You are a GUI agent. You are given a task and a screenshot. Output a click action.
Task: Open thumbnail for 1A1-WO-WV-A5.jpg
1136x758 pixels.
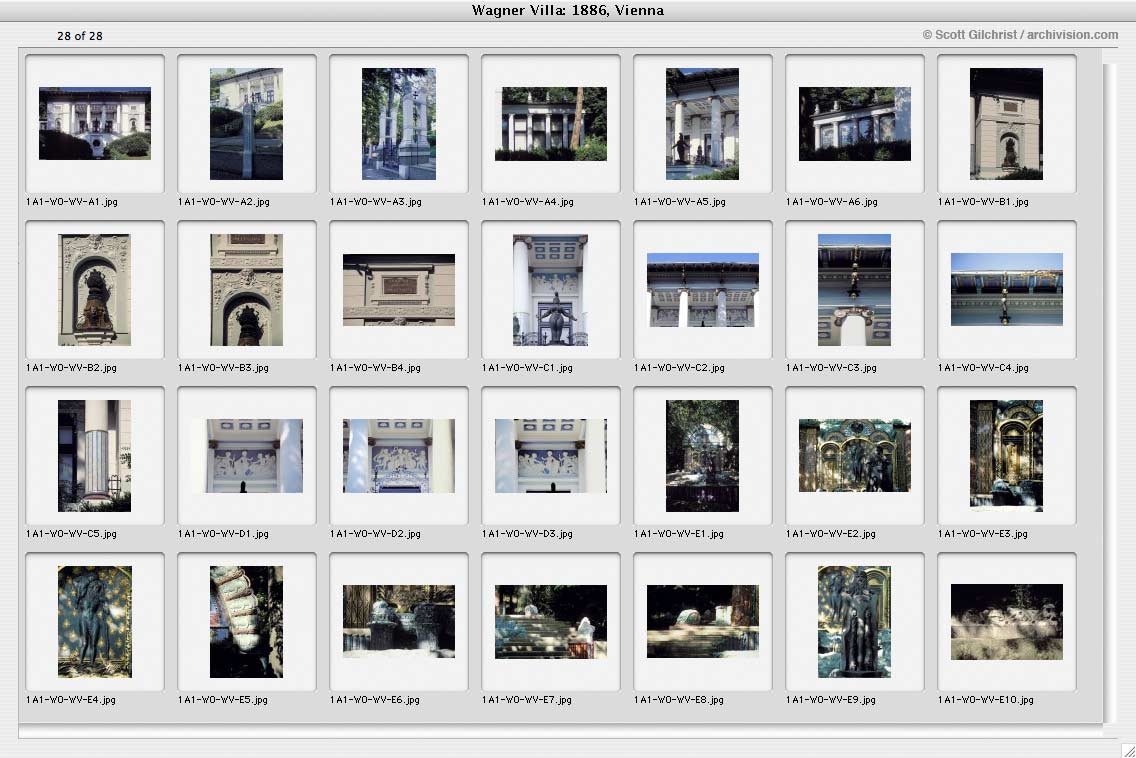[702, 123]
